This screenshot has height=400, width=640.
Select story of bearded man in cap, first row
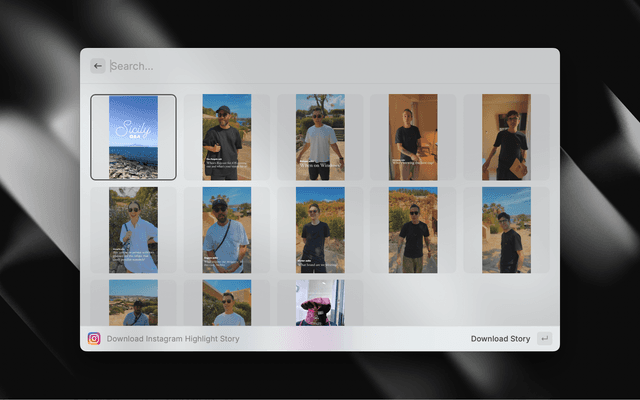point(227,137)
